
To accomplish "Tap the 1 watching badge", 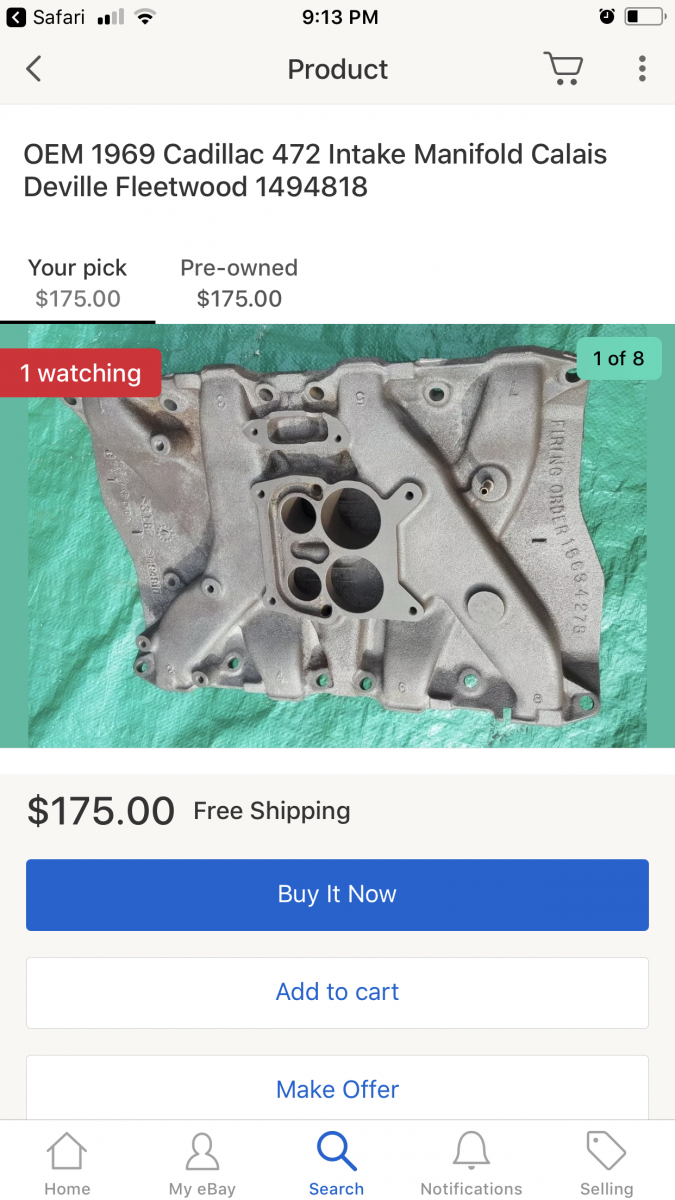I will [x=80, y=373].
